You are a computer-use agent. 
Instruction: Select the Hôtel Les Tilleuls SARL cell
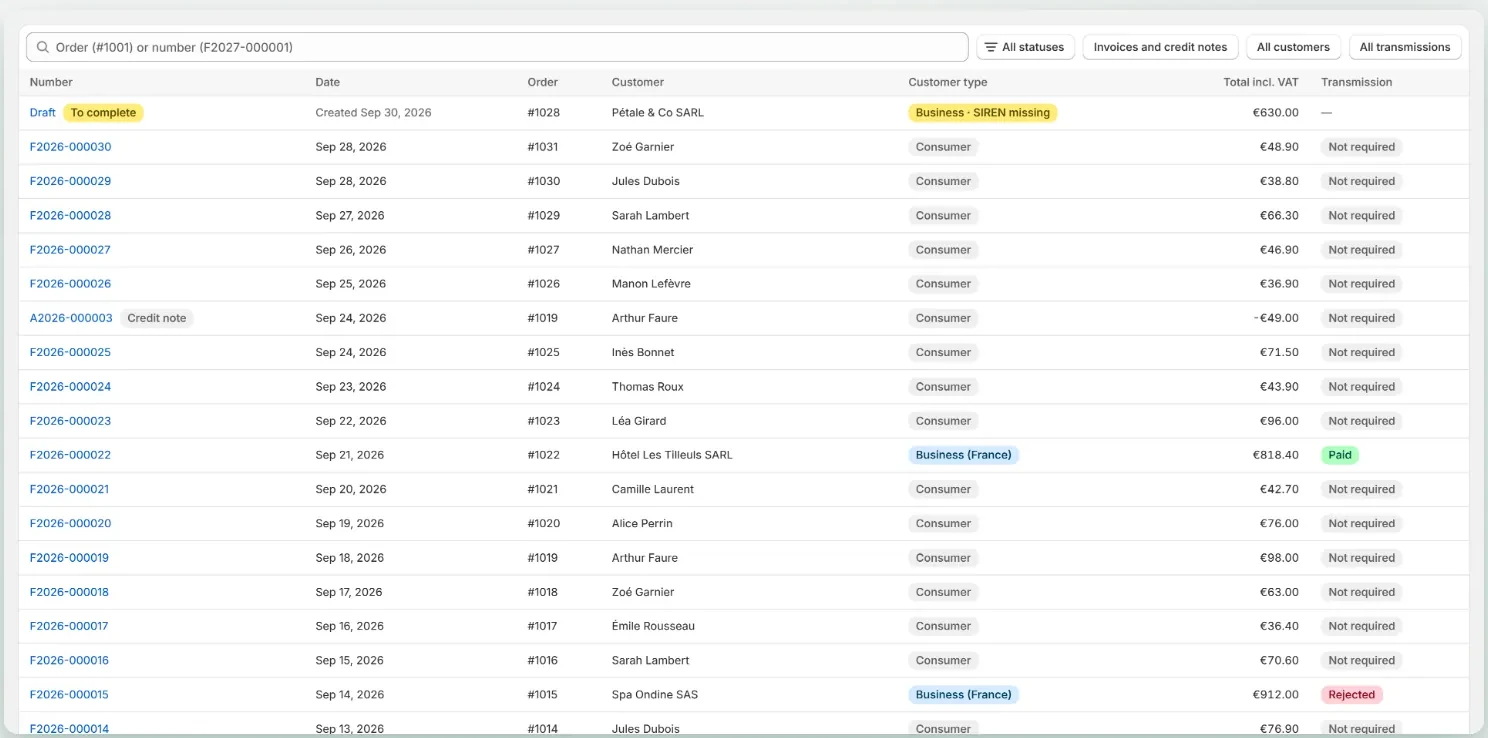click(x=672, y=455)
